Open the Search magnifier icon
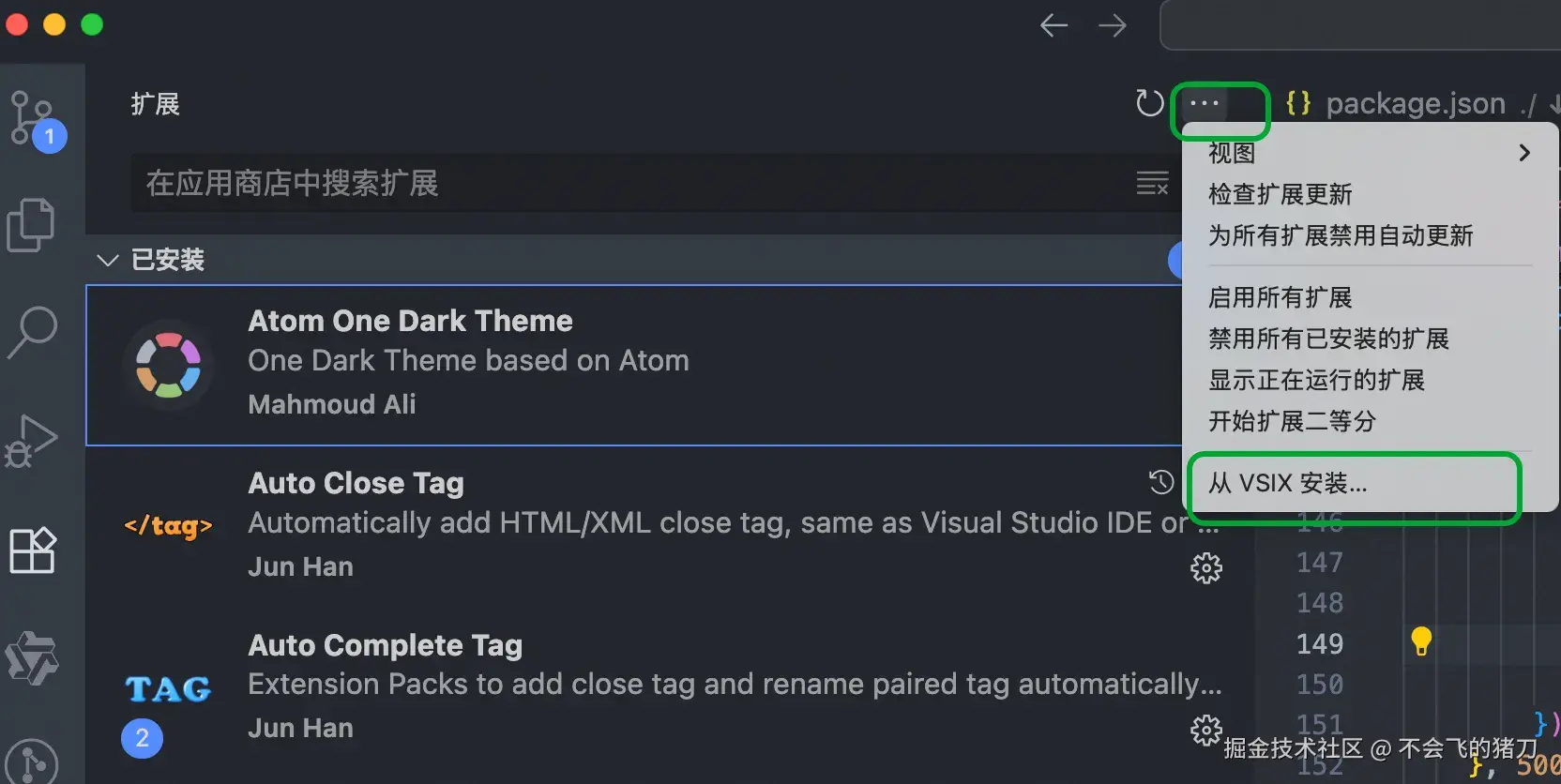The image size is (1561, 784). click(33, 332)
